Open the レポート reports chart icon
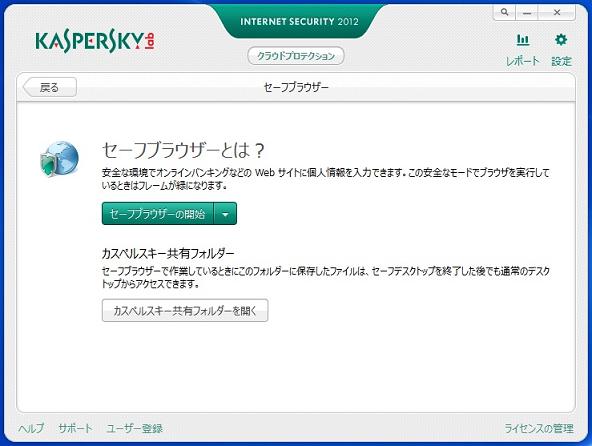Screen dimensions: 592x446 523,40
